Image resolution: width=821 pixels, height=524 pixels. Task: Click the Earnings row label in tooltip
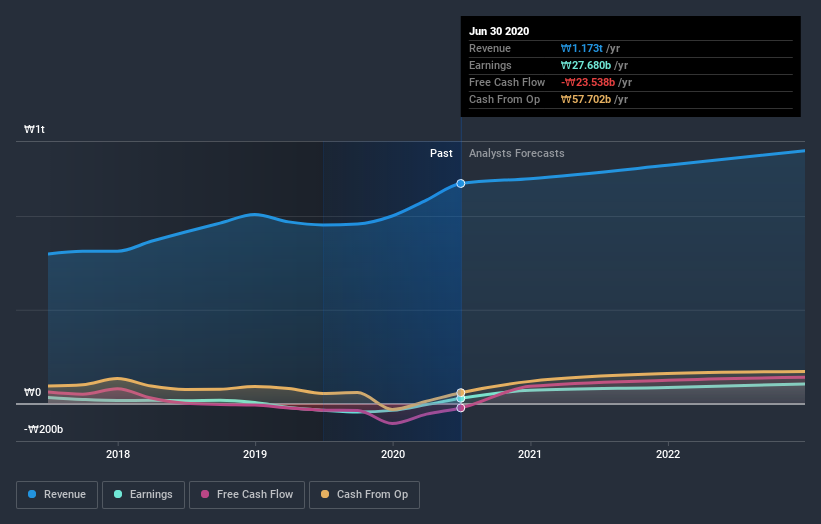[490, 65]
